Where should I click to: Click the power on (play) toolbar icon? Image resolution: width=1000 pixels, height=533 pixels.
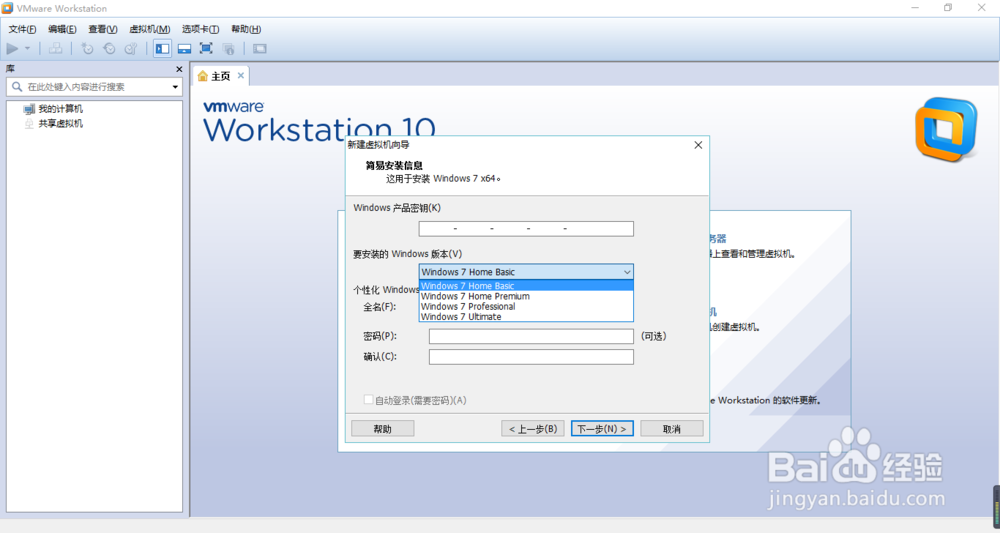click(x=12, y=48)
